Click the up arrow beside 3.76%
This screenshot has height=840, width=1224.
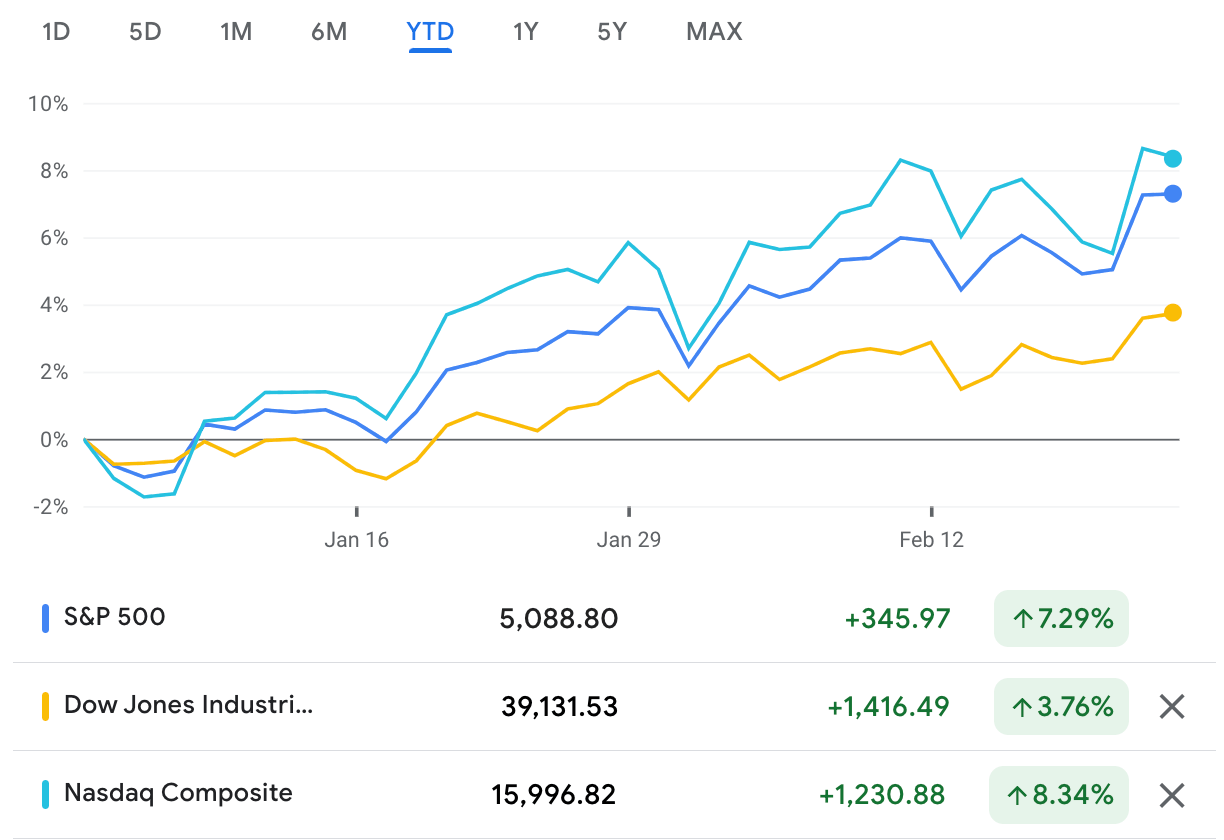pyautogui.click(x=1022, y=708)
